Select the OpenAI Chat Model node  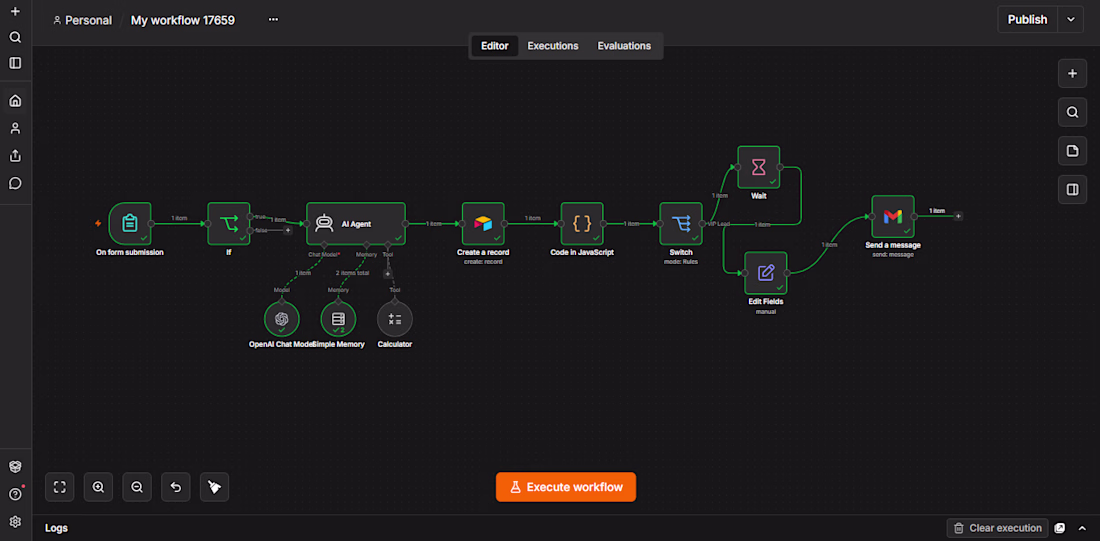282,319
